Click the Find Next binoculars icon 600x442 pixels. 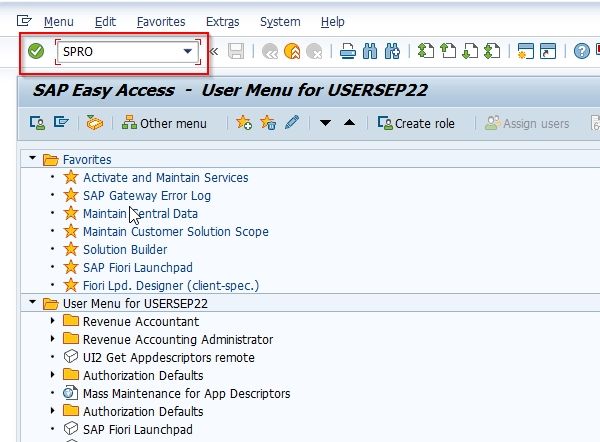click(x=393, y=51)
